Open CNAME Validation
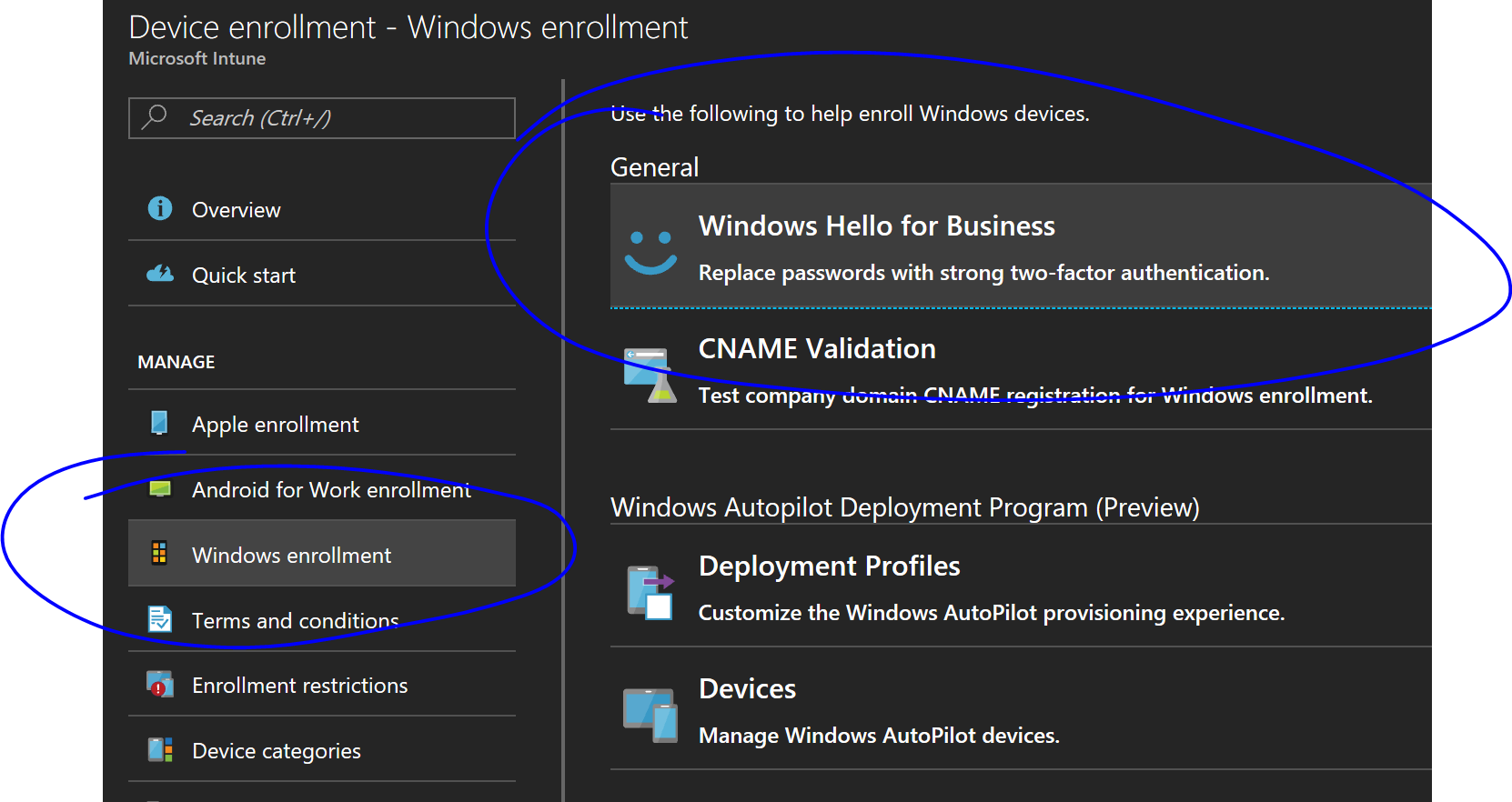1512x802 pixels. [x=1021, y=369]
